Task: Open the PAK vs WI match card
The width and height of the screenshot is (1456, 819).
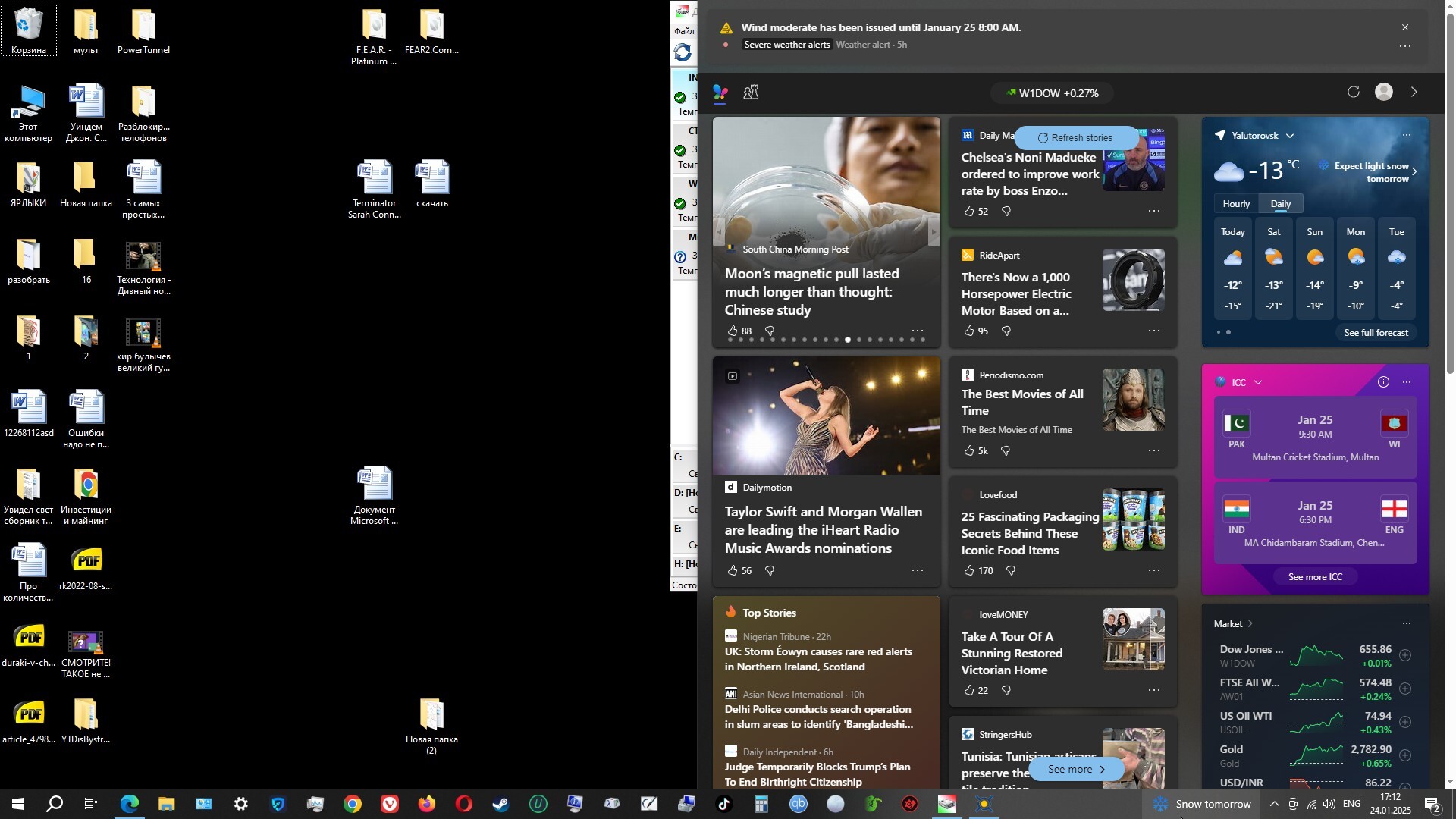Action: pos(1315,438)
